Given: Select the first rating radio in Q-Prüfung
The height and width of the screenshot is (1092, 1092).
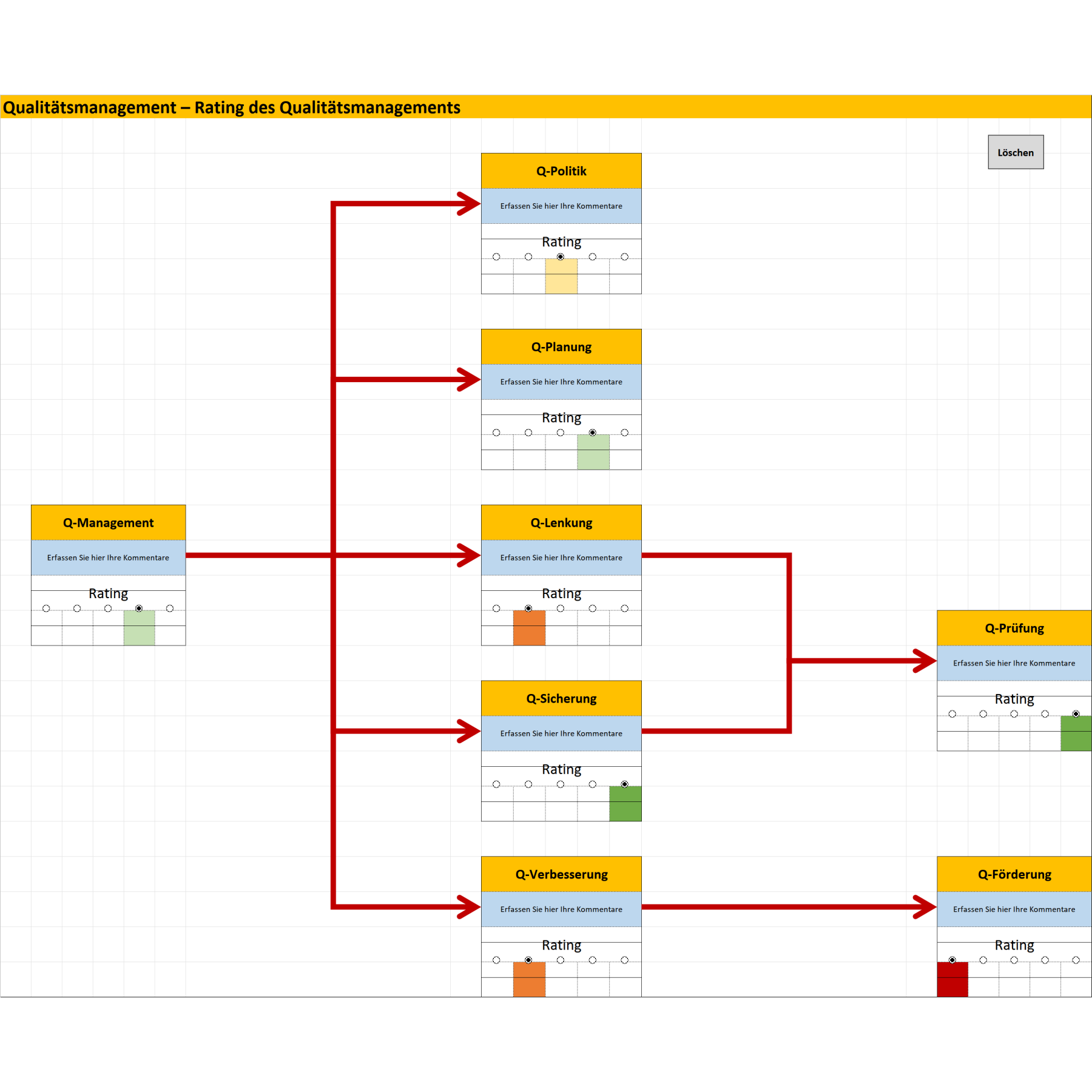Looking at the screenshot, I should (x=952, y=714).
